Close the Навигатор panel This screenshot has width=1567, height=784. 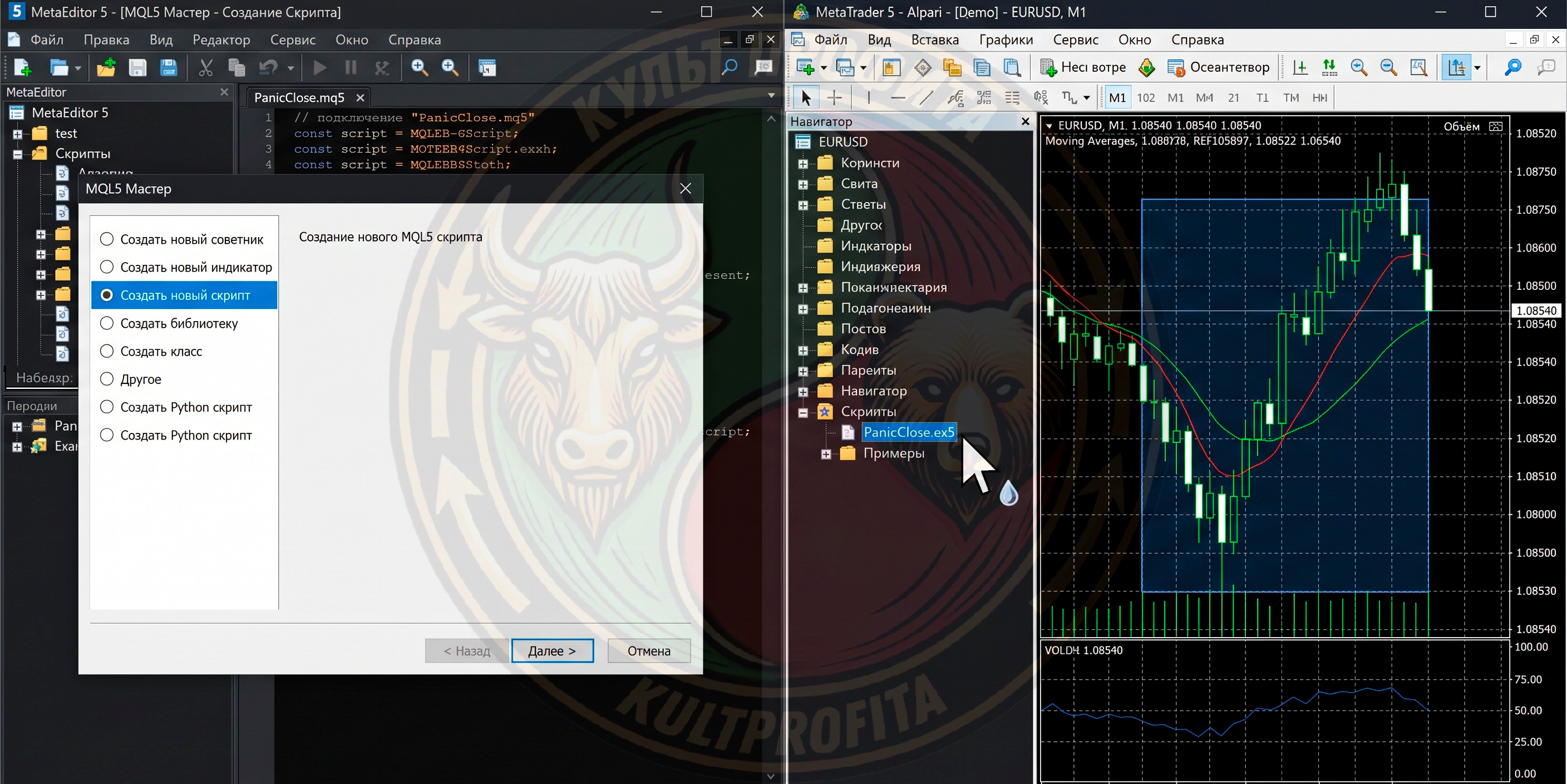(1025, 122)
